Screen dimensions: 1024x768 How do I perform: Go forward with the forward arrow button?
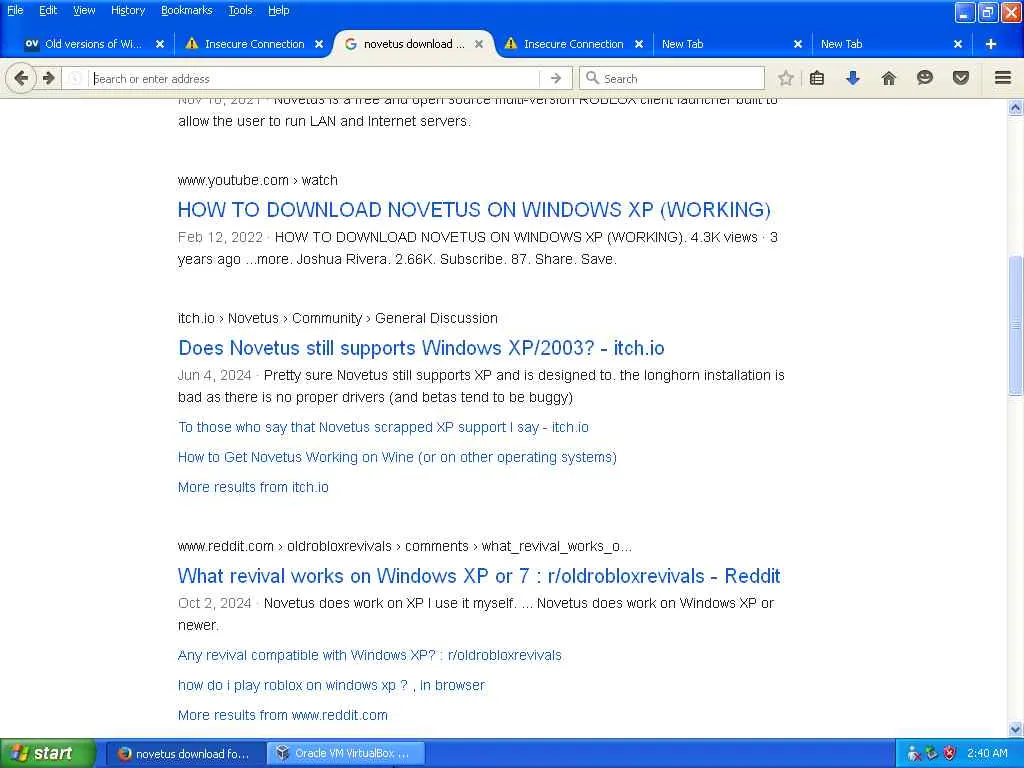[x=49, y=78]
